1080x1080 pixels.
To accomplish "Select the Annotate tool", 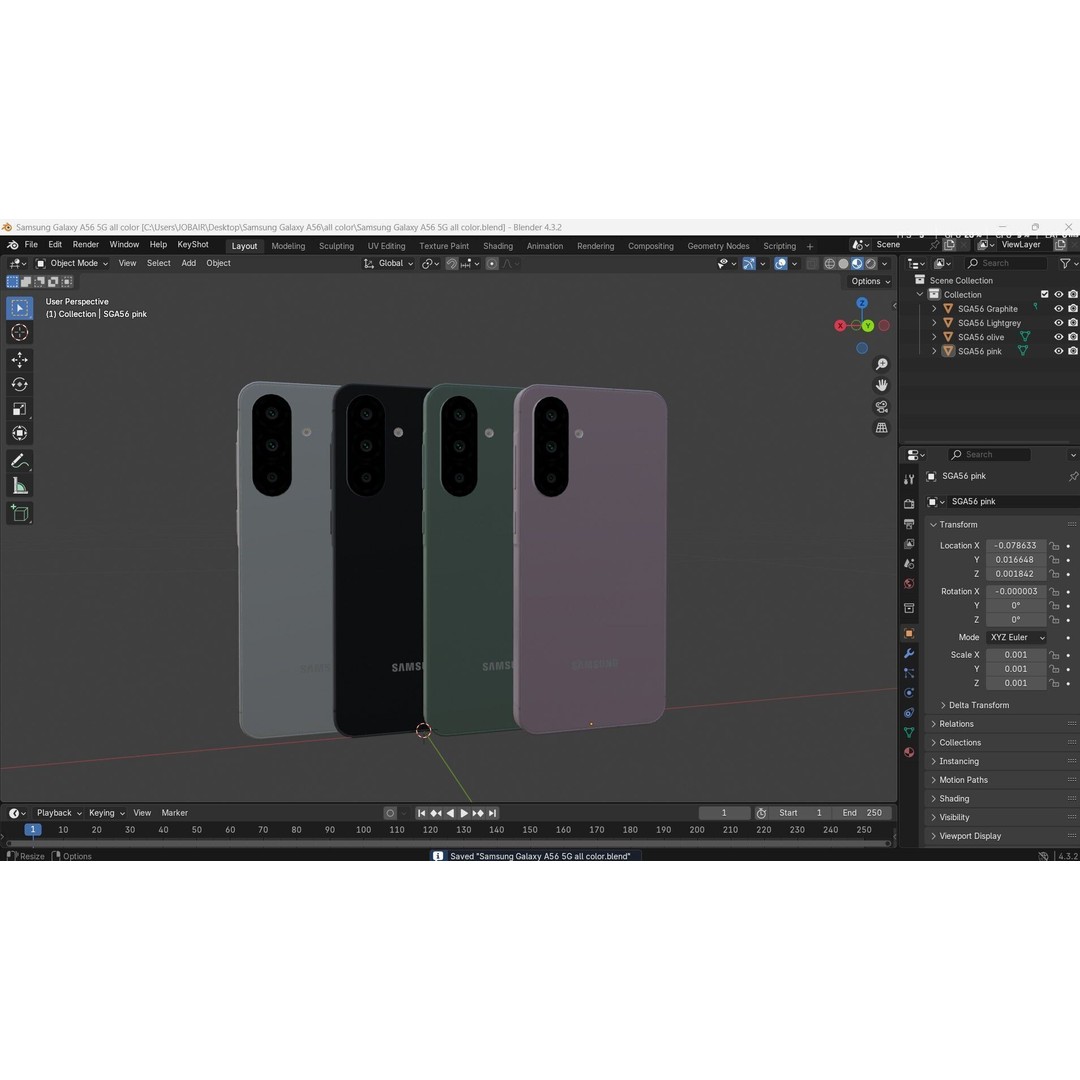I will [x=19, y=461].
